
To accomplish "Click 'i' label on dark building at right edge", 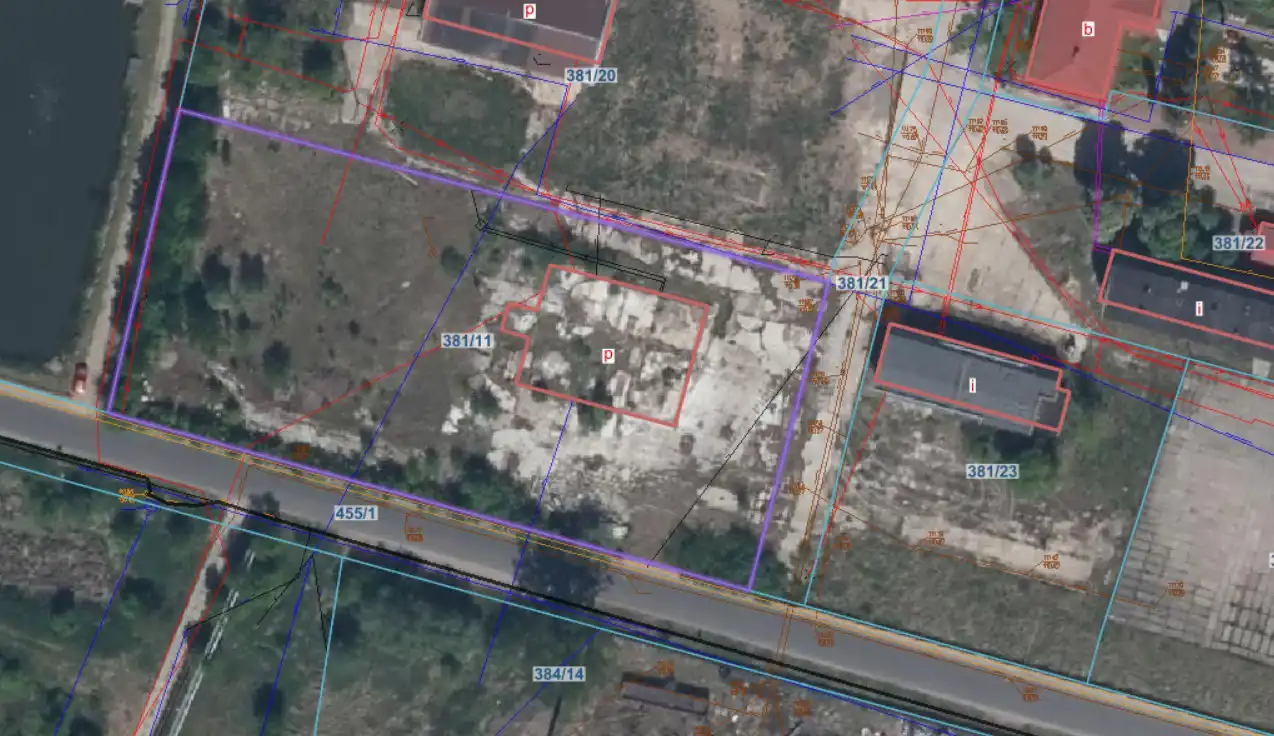I will pyautogui.click(x=1198, y=308).
